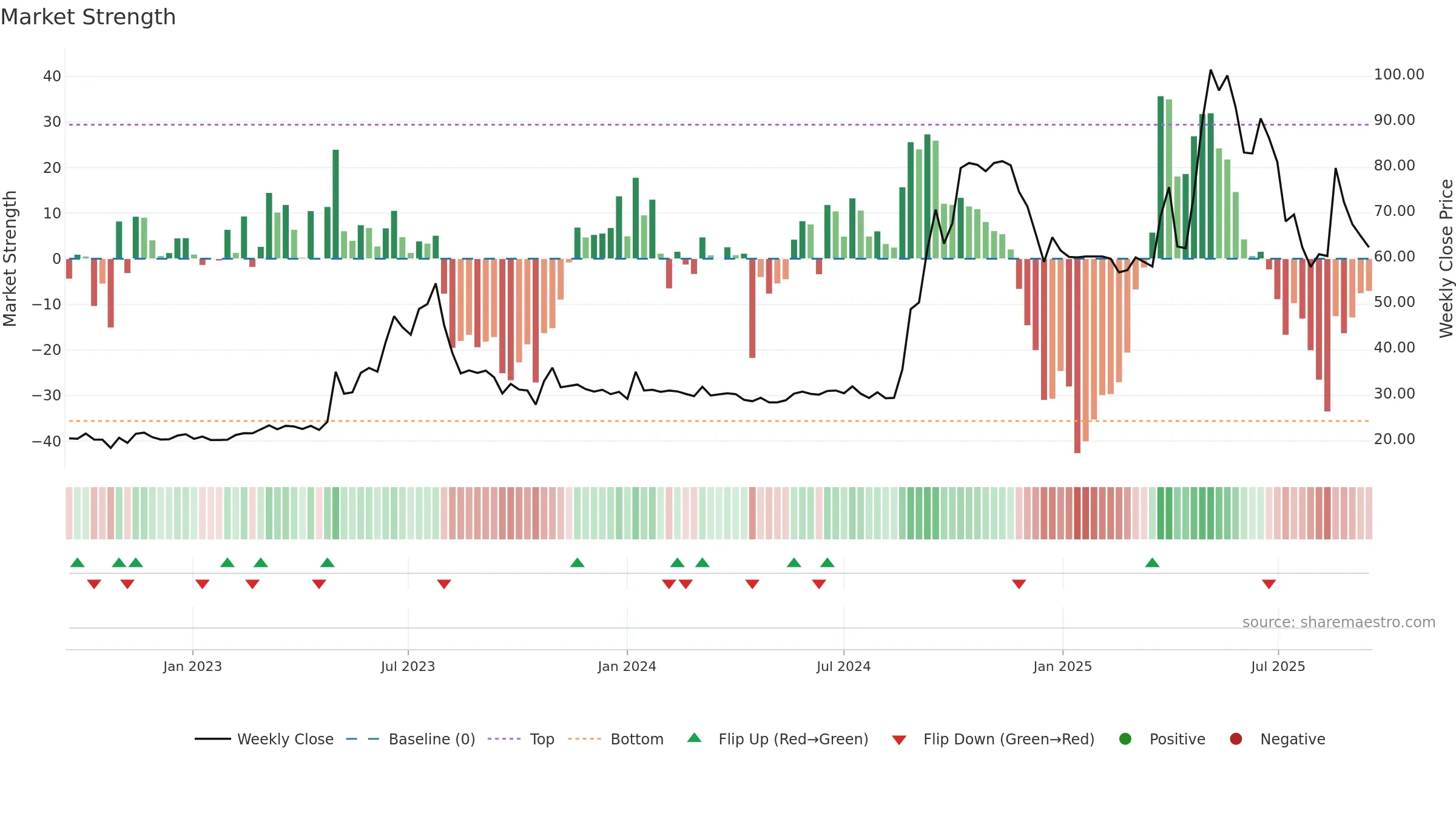
Task: Click the Jul 2025 x-axis label
Action: (x=1278, y=667)
